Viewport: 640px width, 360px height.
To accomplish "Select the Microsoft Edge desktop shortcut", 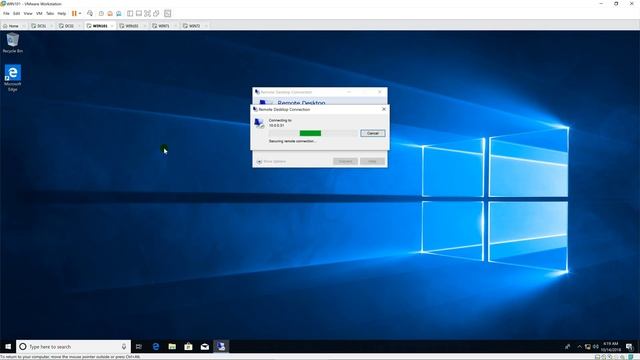I will 13,78.
